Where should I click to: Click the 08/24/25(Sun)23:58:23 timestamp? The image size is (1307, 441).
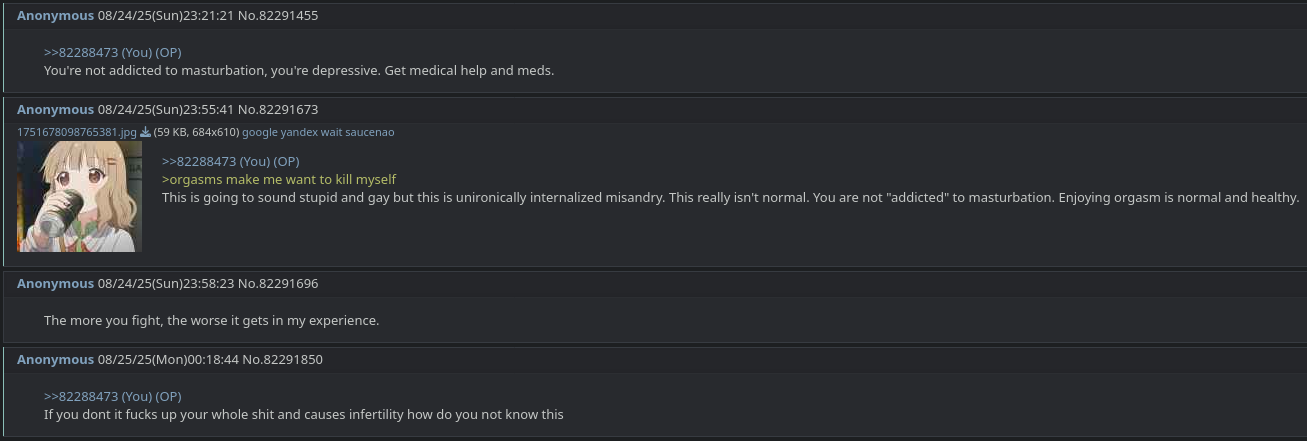click(x=166, y=283)
